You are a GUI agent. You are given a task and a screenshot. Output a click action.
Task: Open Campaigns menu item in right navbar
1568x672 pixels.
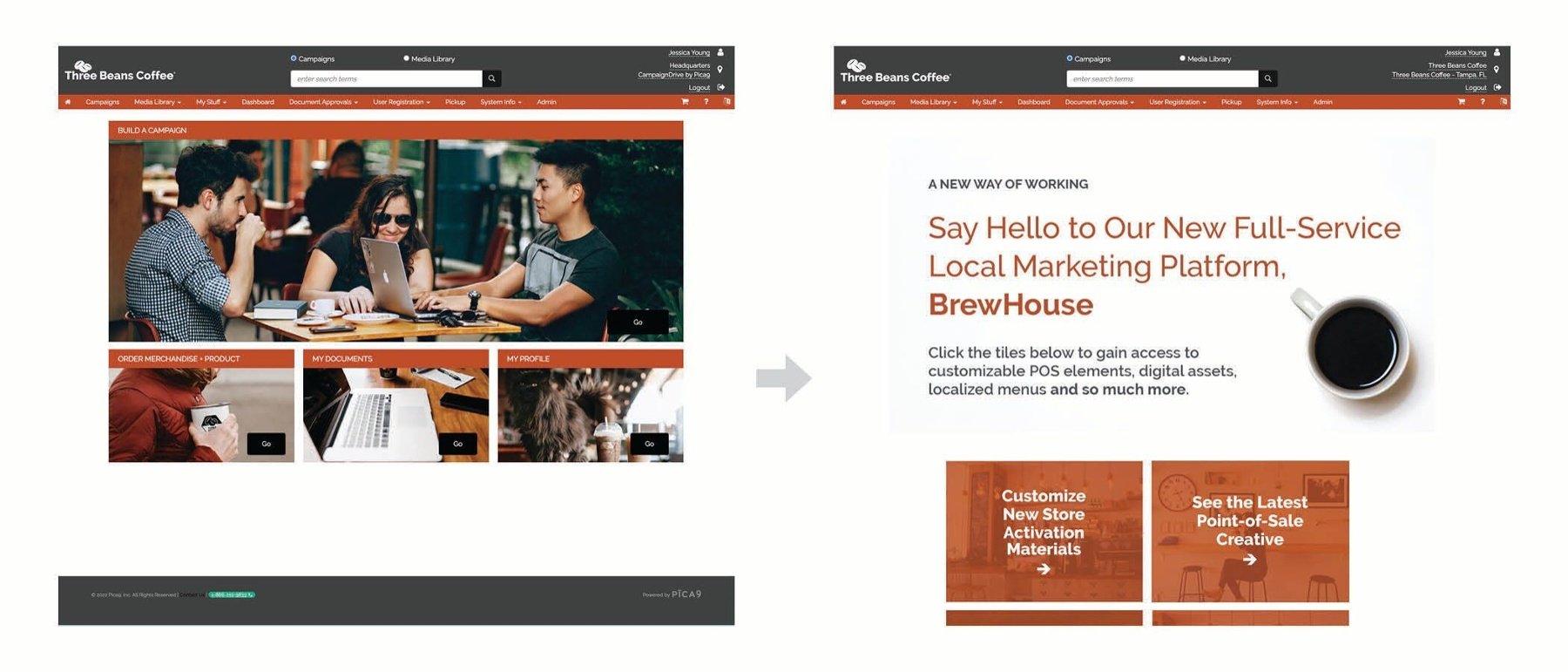pyautogui.click(x=878, y=102)
